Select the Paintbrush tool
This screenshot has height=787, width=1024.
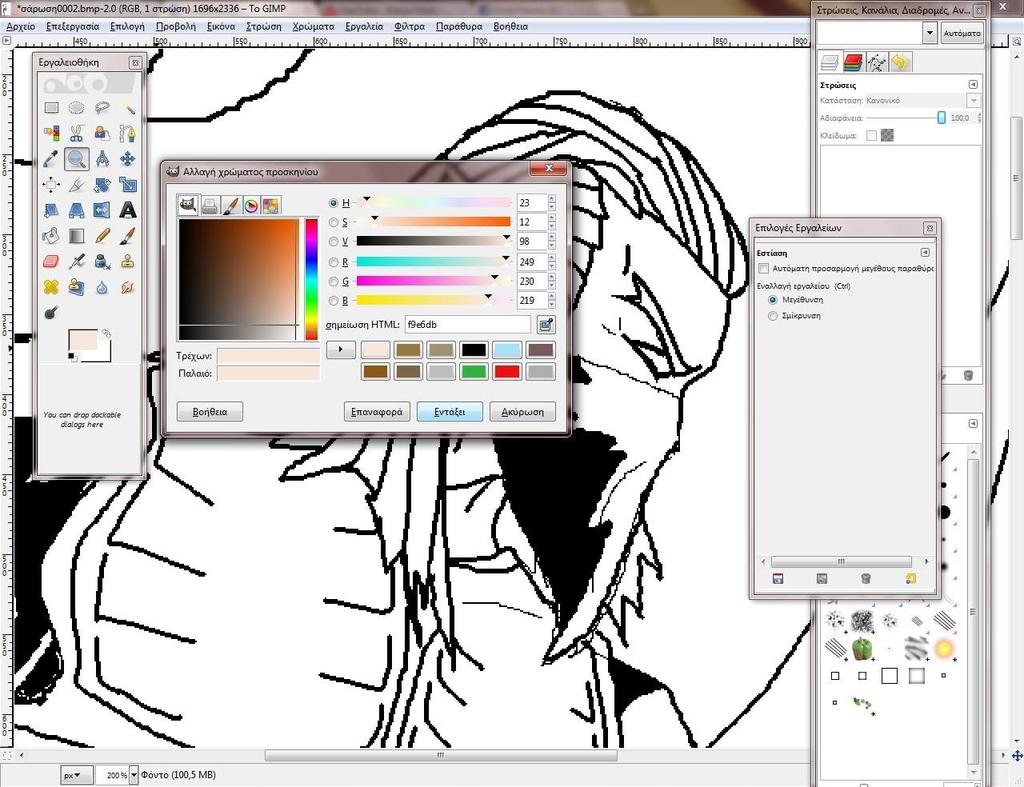coord(128,236)
